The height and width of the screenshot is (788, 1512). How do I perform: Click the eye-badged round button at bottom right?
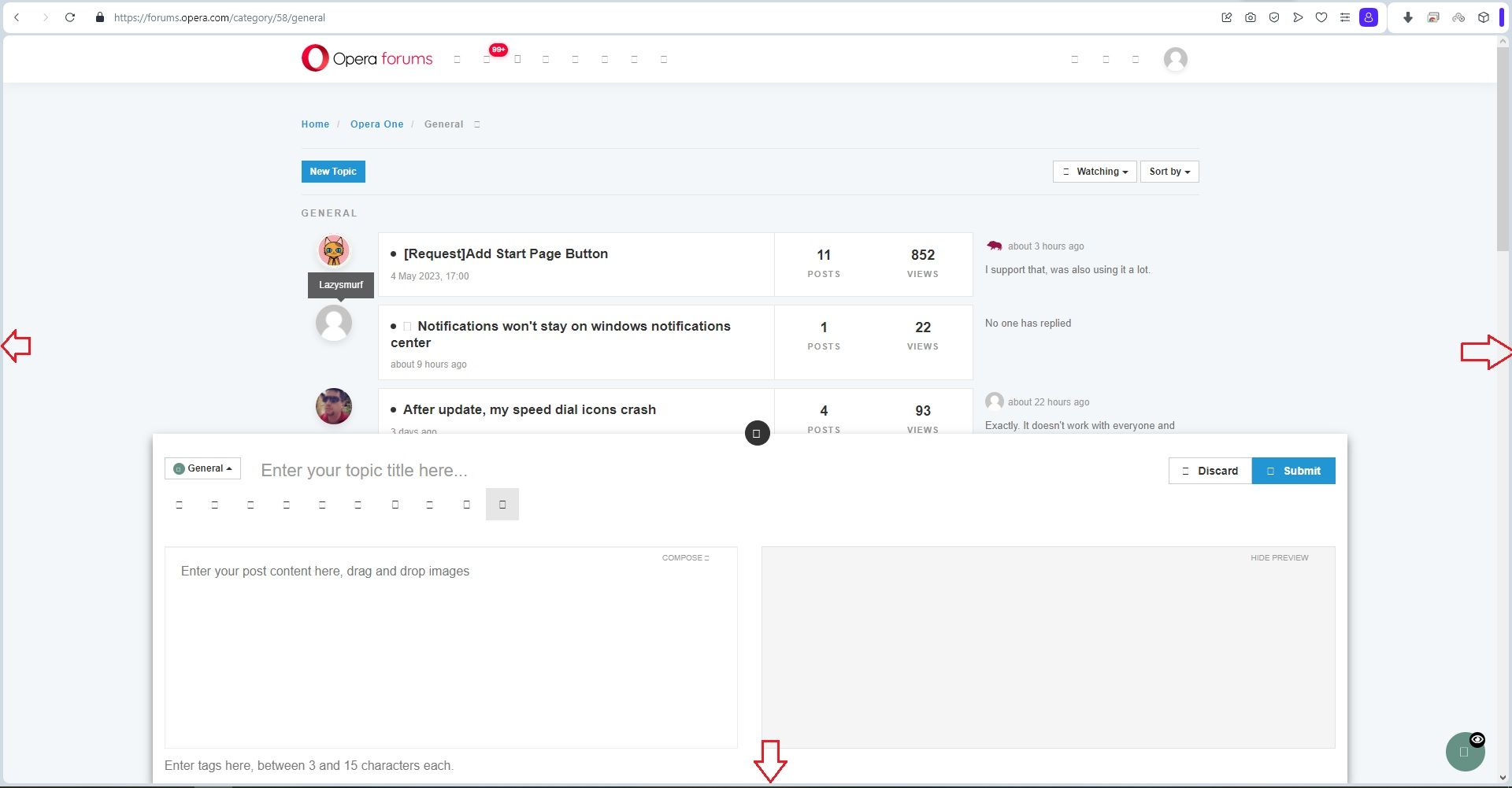pyautogui.click(x=1465, y=752)
